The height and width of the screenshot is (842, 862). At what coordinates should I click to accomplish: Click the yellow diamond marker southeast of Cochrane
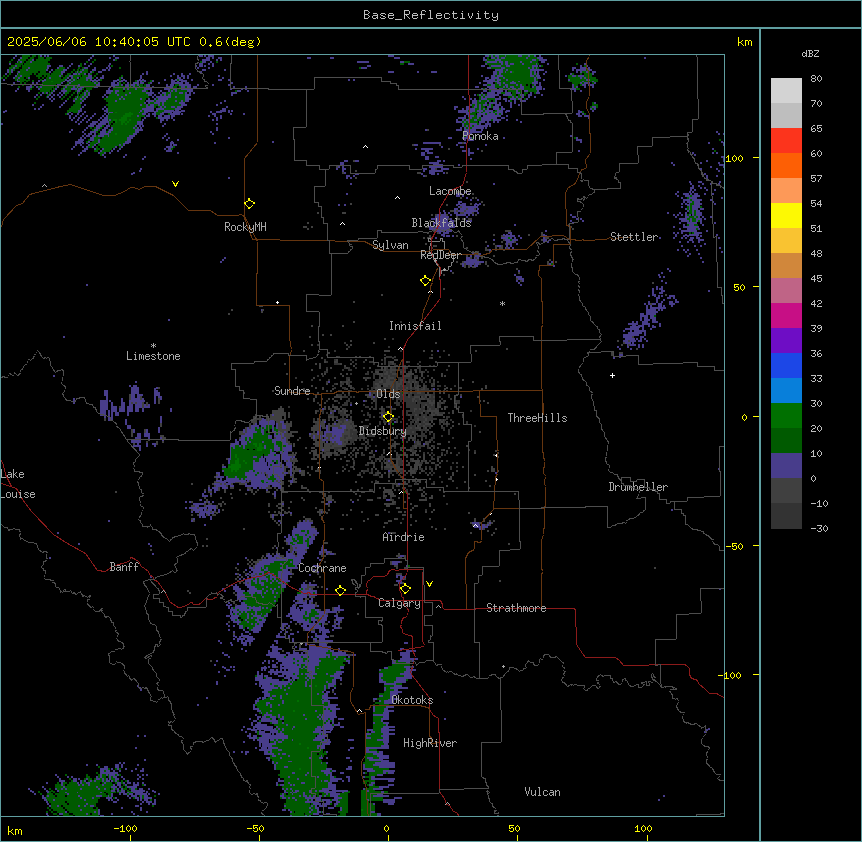pos(340,590)
